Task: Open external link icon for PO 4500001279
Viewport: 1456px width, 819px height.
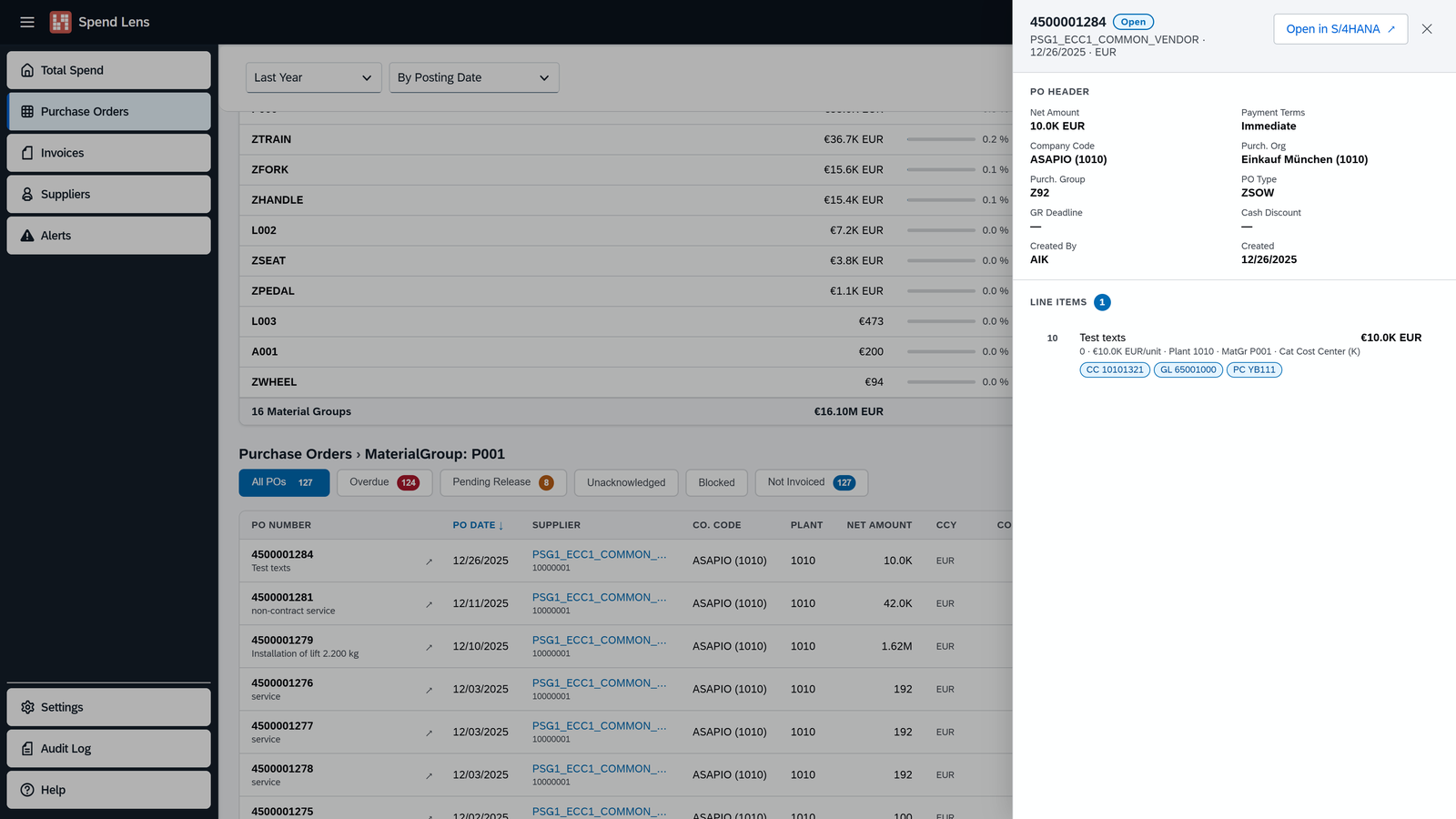Action: [x=429, y=647]
